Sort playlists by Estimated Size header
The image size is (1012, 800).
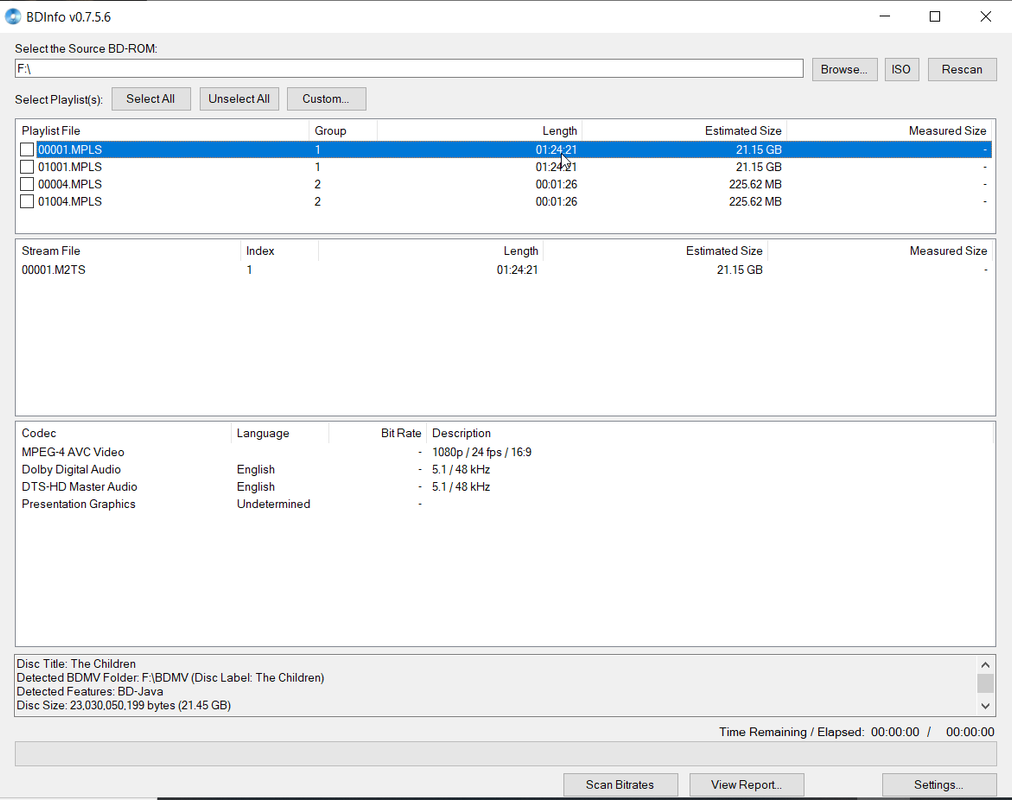point(685,130)
